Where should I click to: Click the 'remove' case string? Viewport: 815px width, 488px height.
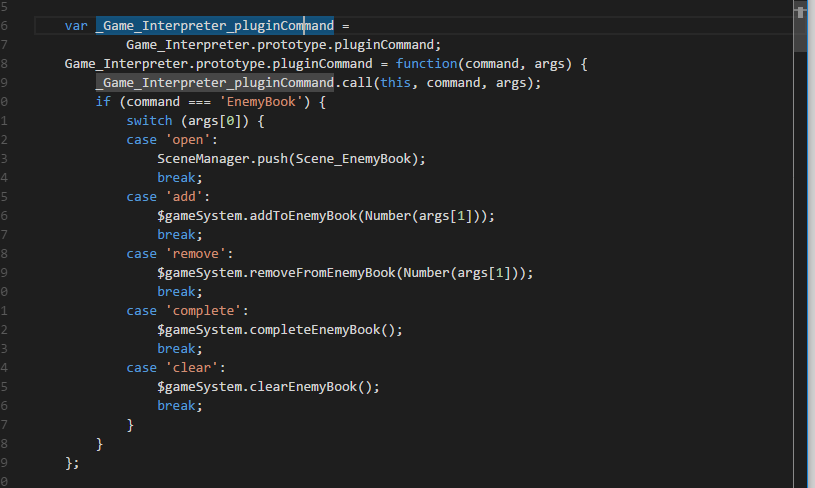[195, 254]
